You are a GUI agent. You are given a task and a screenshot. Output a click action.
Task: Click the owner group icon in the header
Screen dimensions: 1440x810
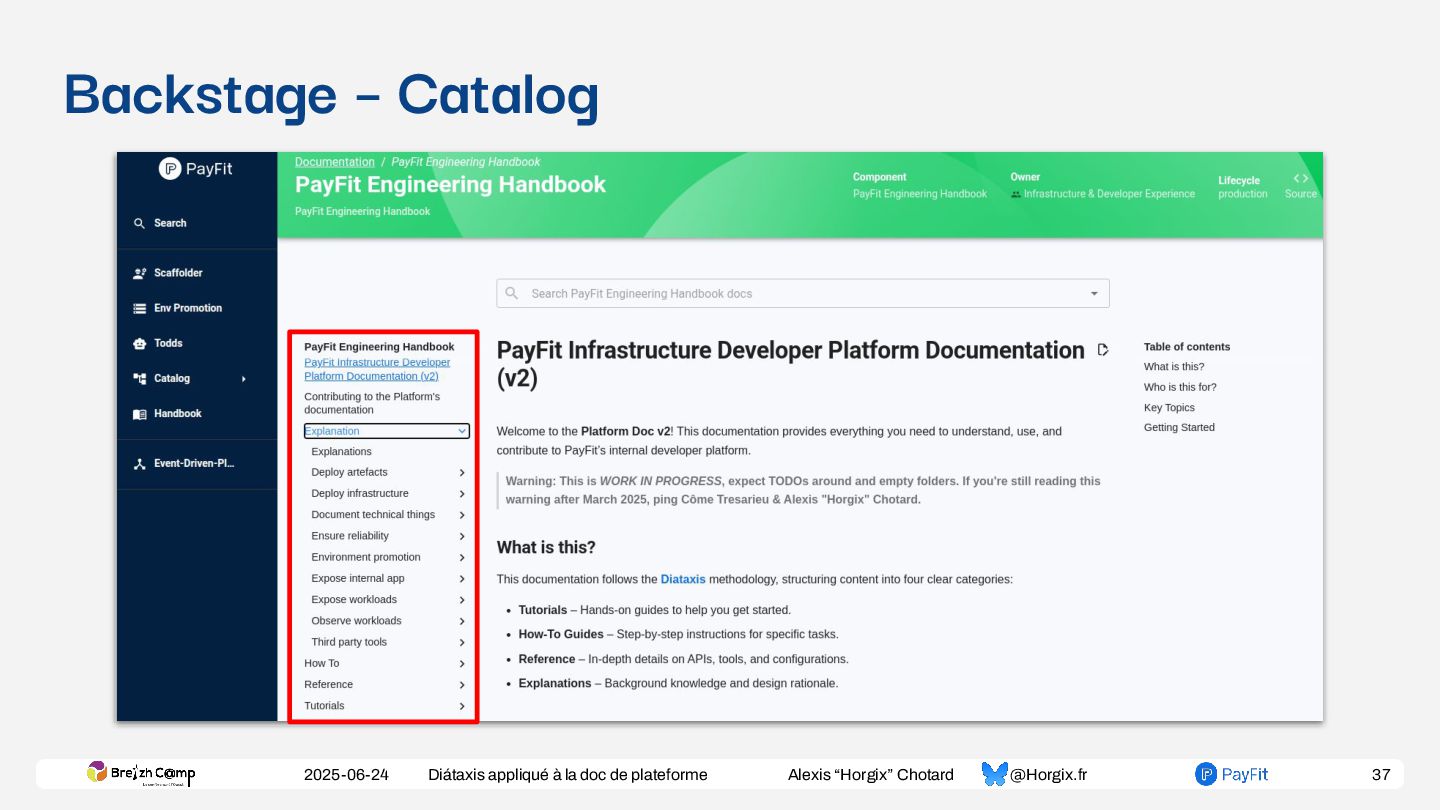pos(1016,194)
